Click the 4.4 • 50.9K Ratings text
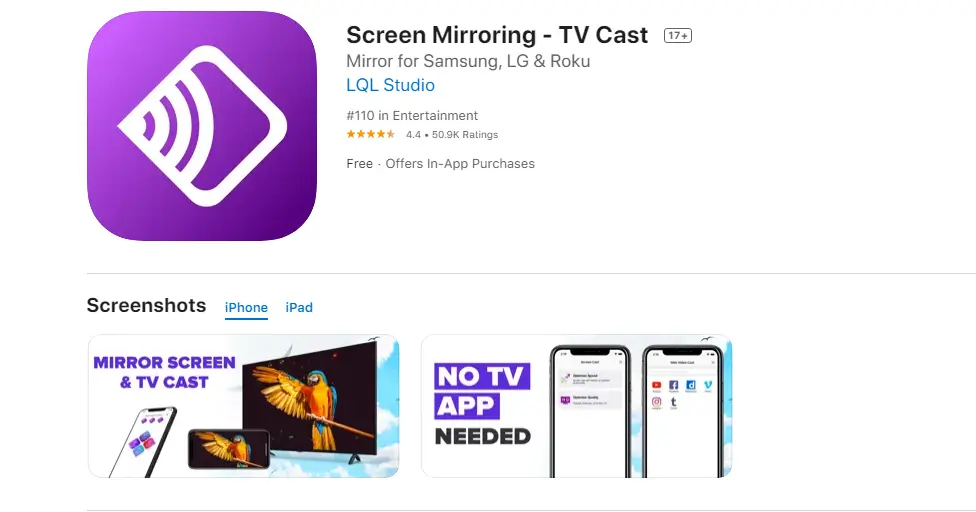976x512 pixels. (452, 134)
